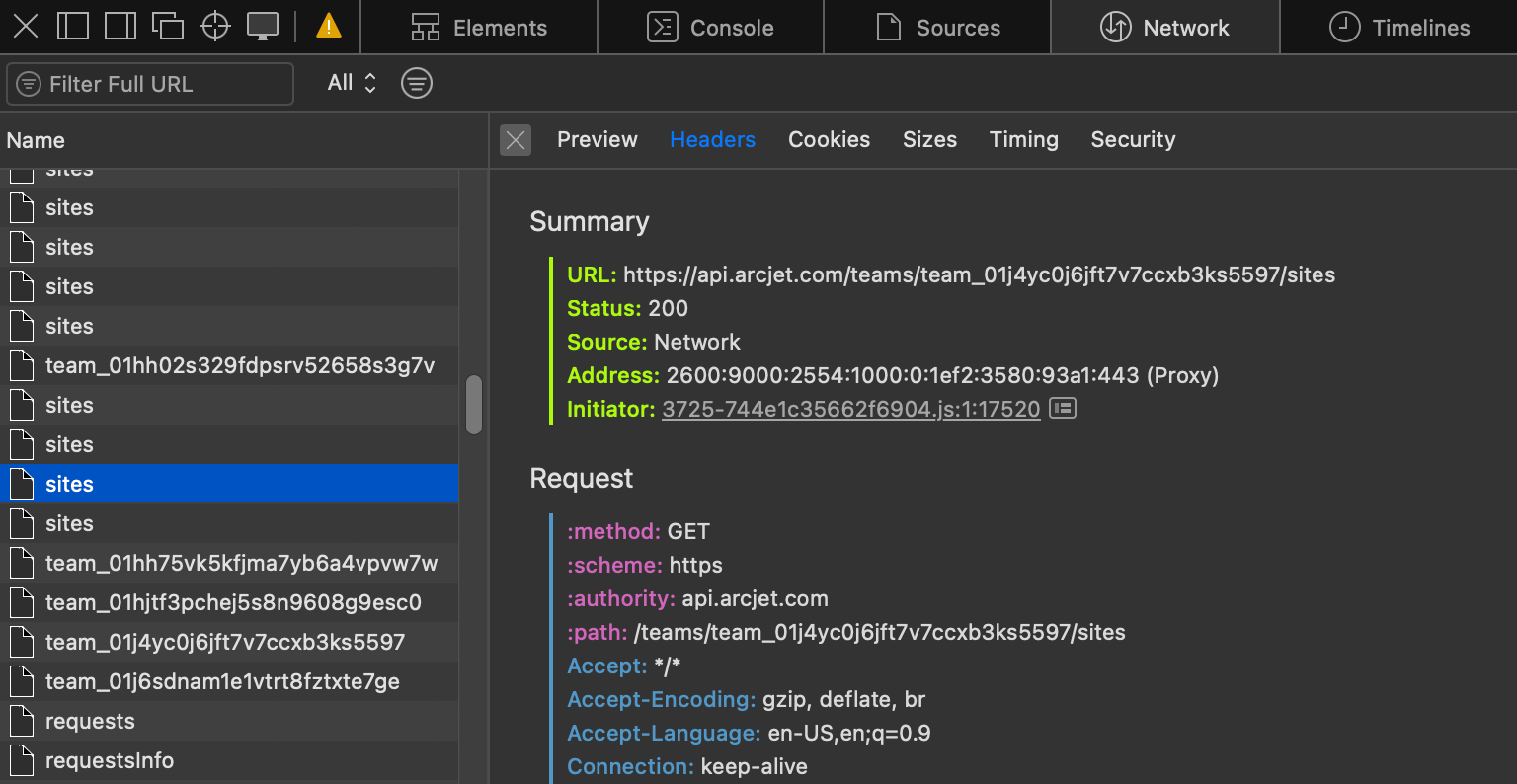Screen dimensions: 1517x784
Task: Click the file icon beside the requests row
Action: [x=22, y=721]
